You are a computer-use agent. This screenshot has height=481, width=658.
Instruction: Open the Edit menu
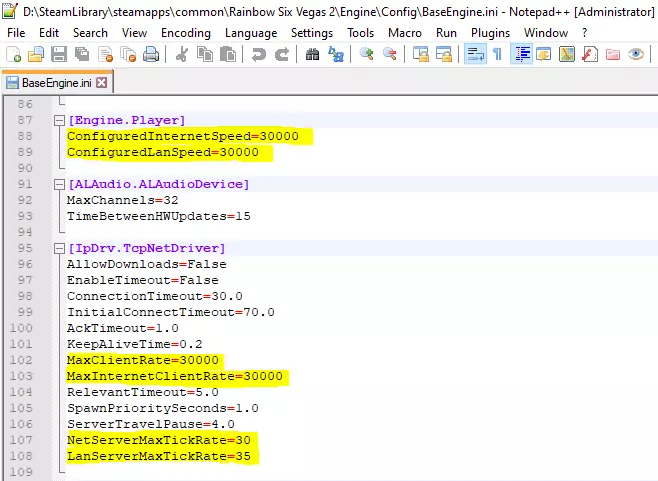click(49, 33)
